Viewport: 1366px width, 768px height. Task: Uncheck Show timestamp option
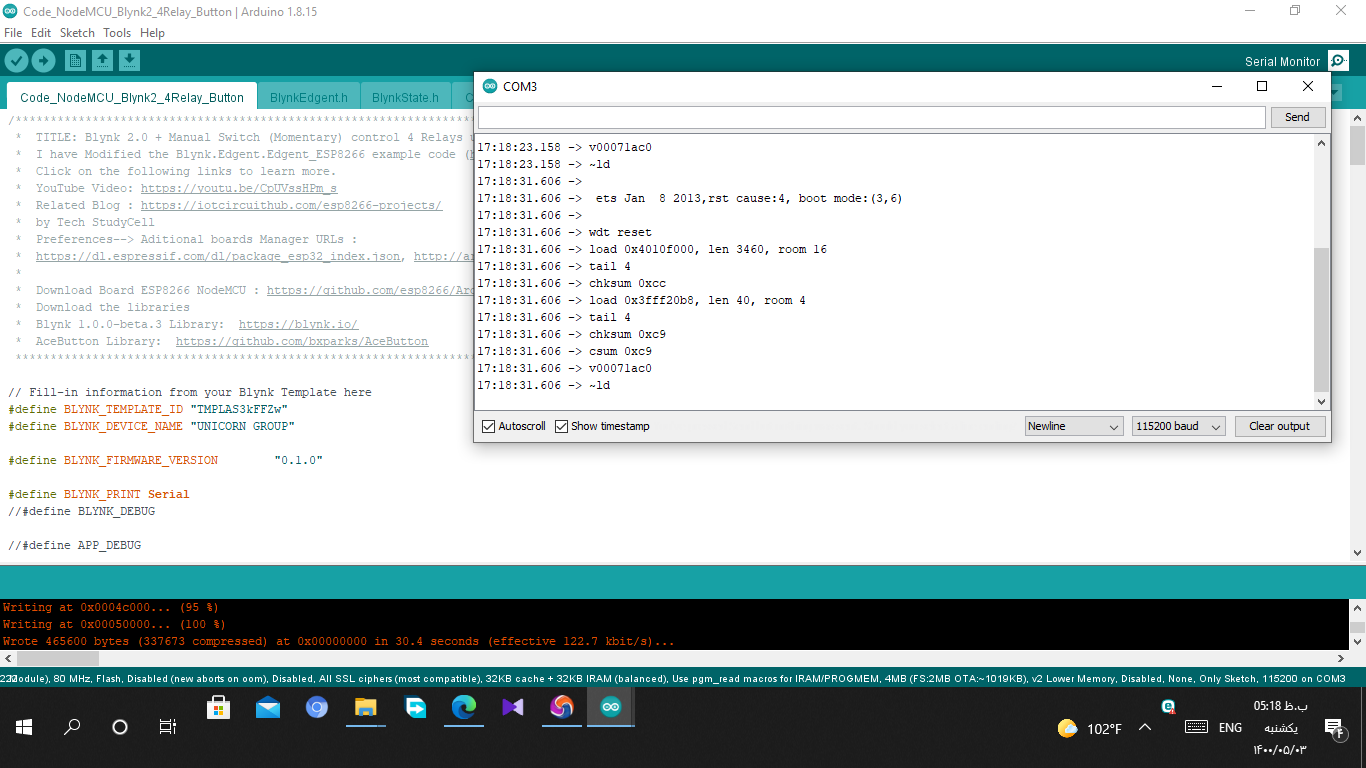[562, 426]
